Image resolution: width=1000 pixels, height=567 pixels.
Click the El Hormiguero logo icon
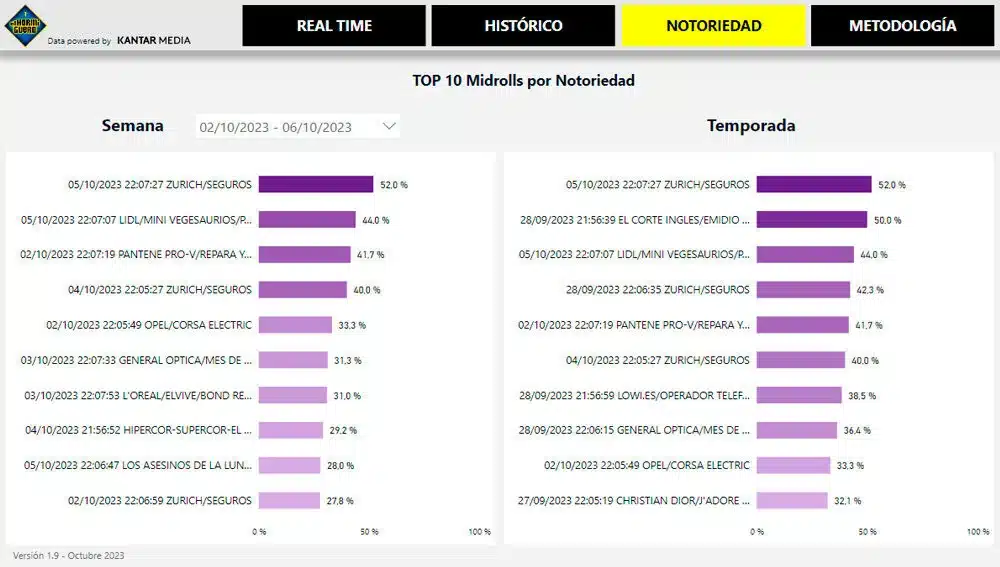click(26, 26)
